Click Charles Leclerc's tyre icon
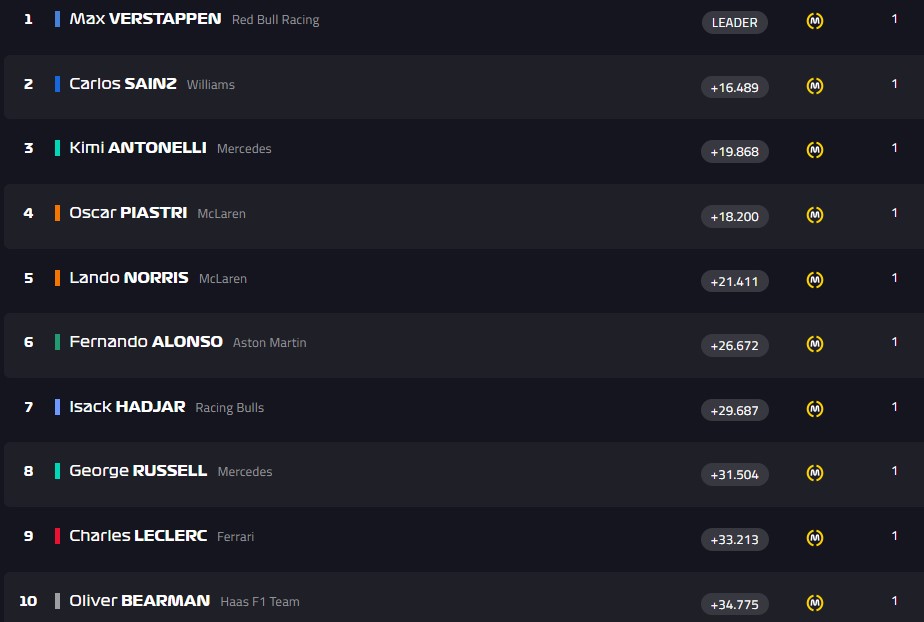Image resolution: width=924 pixels, height=622 pixels. pyautogui.click(x=815, y=538)
